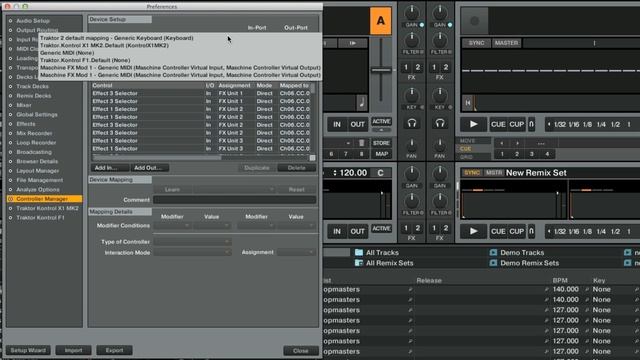Open the Interaction Mode dropdown
This screenshot has height=360, width=640.
(192, 252)
